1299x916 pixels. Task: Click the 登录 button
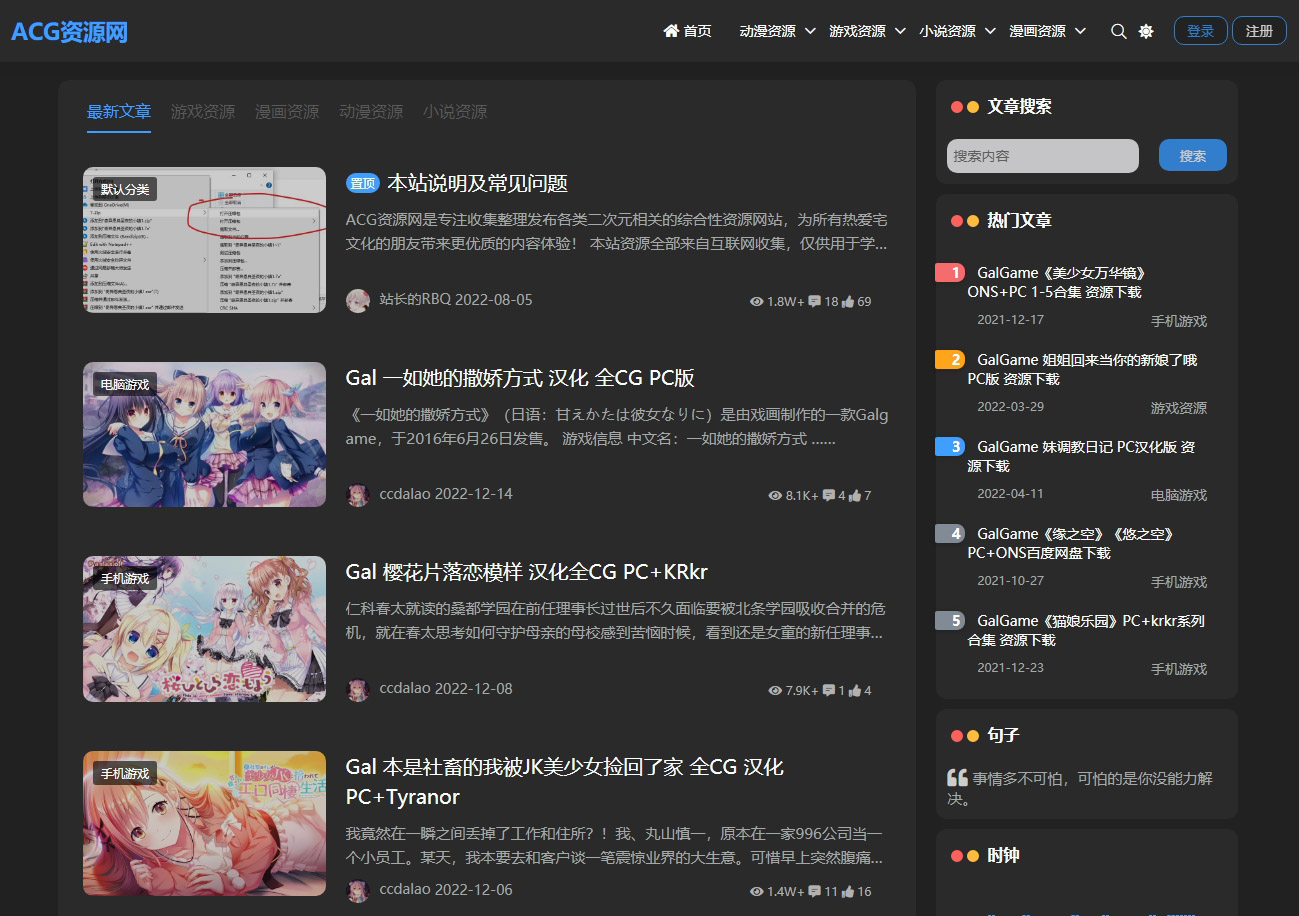[1199, 30]
